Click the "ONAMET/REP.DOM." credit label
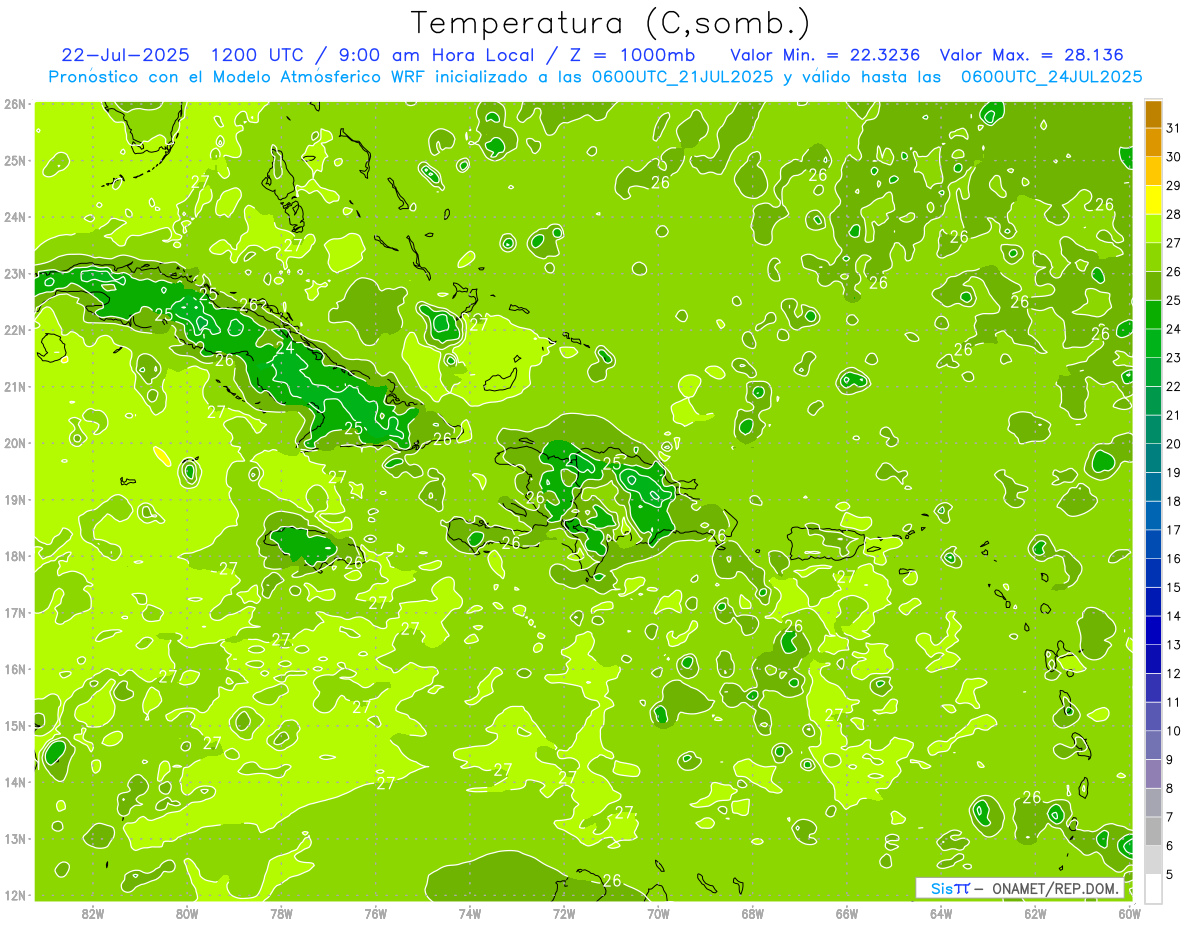The width and height of the screenshot is (1200, 927). click(x=1056, y=888)
